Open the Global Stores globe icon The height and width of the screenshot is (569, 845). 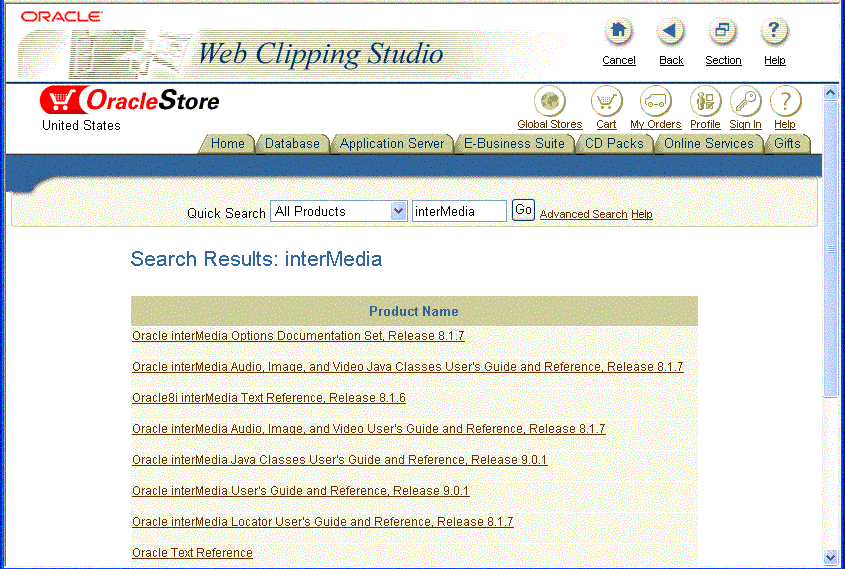click(550, 101)
